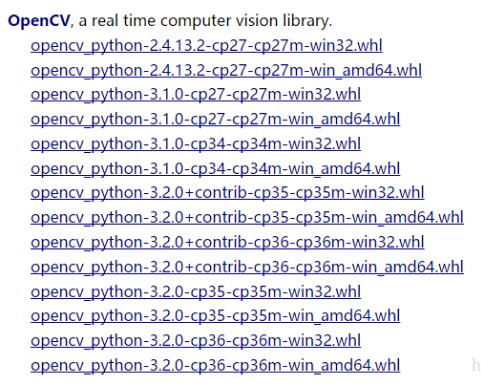Open opencv_python-3.1.0-cp34-cp34m-win32.whl

pyautogui.click(x=196, y=144)
